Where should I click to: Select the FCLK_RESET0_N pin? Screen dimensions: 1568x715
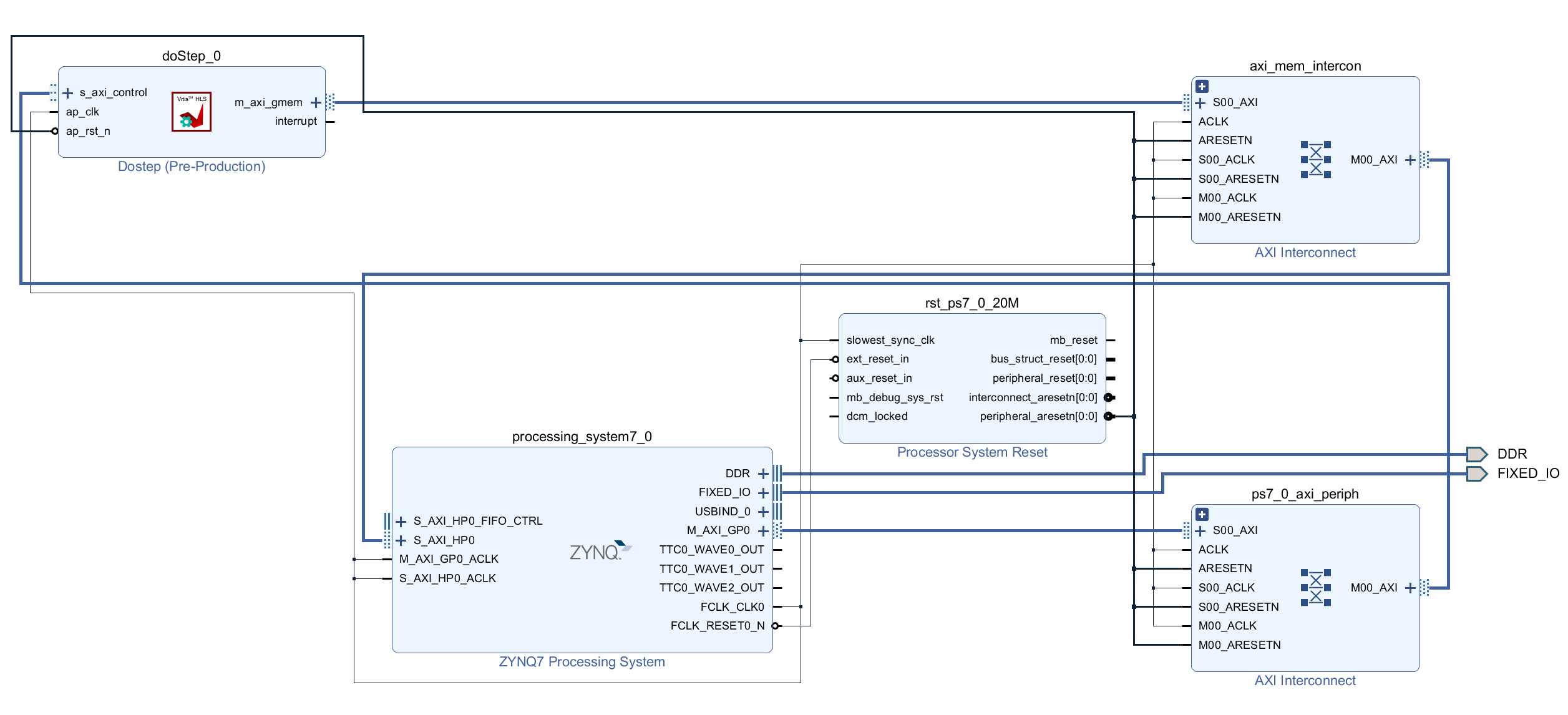776,626
